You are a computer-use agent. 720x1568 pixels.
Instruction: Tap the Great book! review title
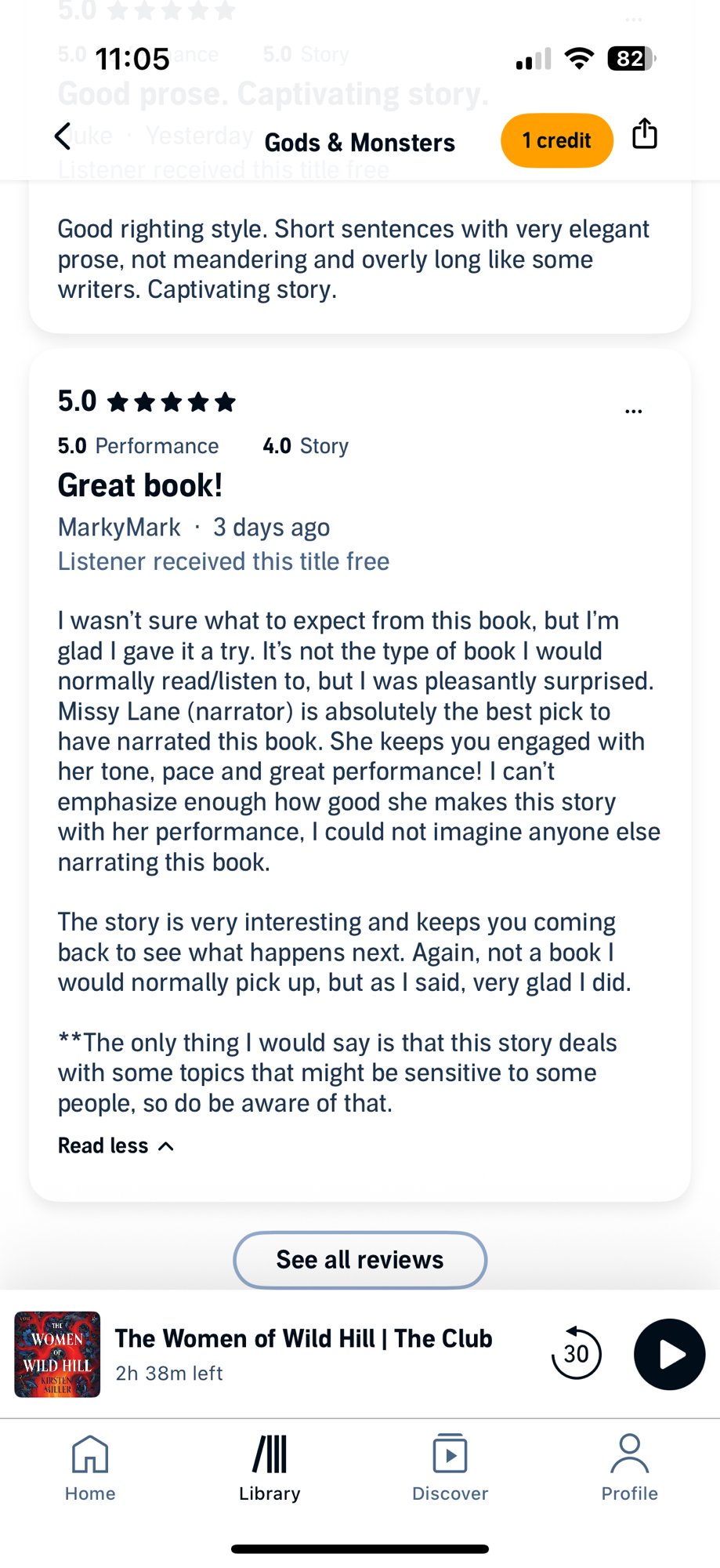coord(140,485)
